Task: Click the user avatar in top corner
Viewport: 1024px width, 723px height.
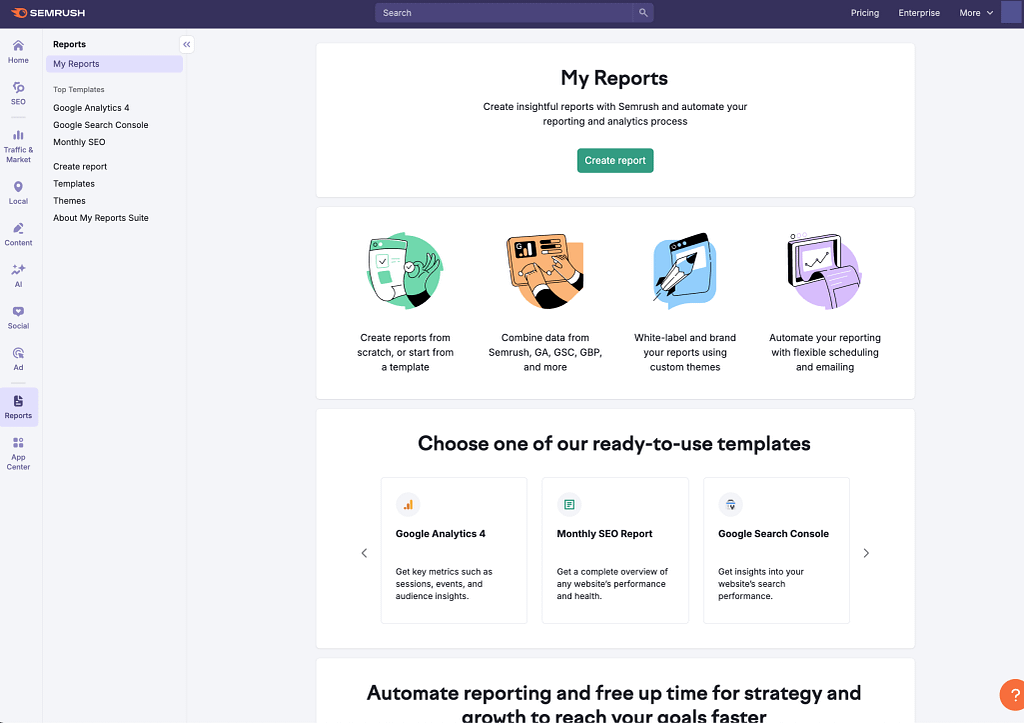Action: tap(1012, 12)
